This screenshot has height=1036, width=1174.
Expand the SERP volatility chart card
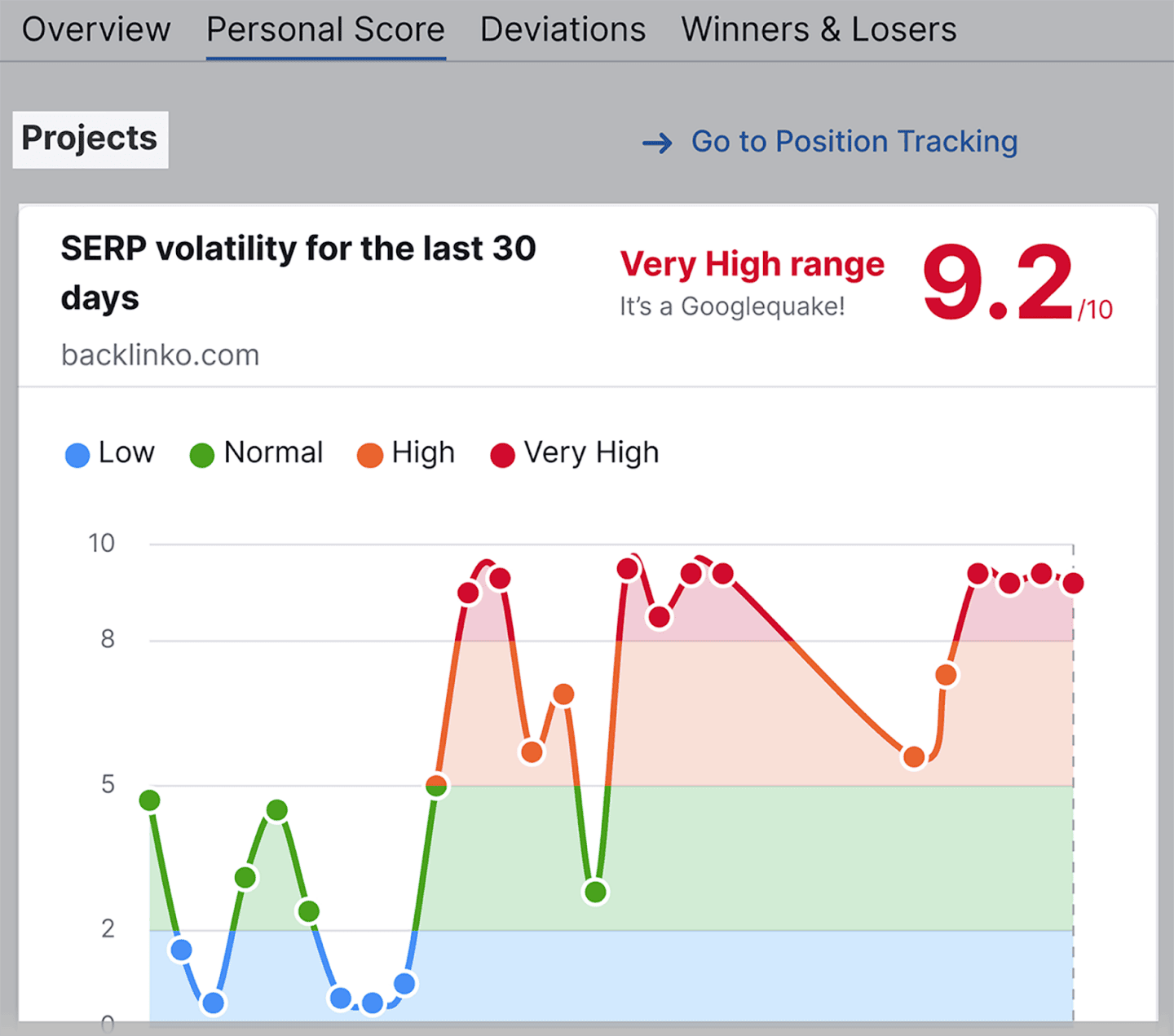pos(298,271)
